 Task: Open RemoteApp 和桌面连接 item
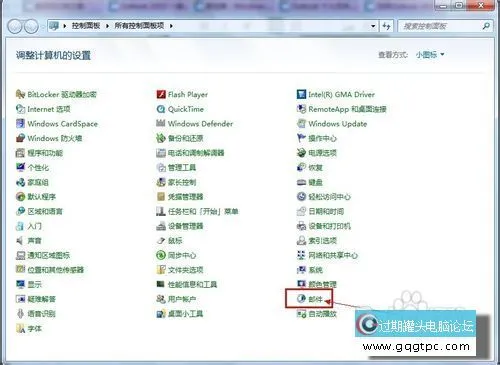[x=342, y=109]
